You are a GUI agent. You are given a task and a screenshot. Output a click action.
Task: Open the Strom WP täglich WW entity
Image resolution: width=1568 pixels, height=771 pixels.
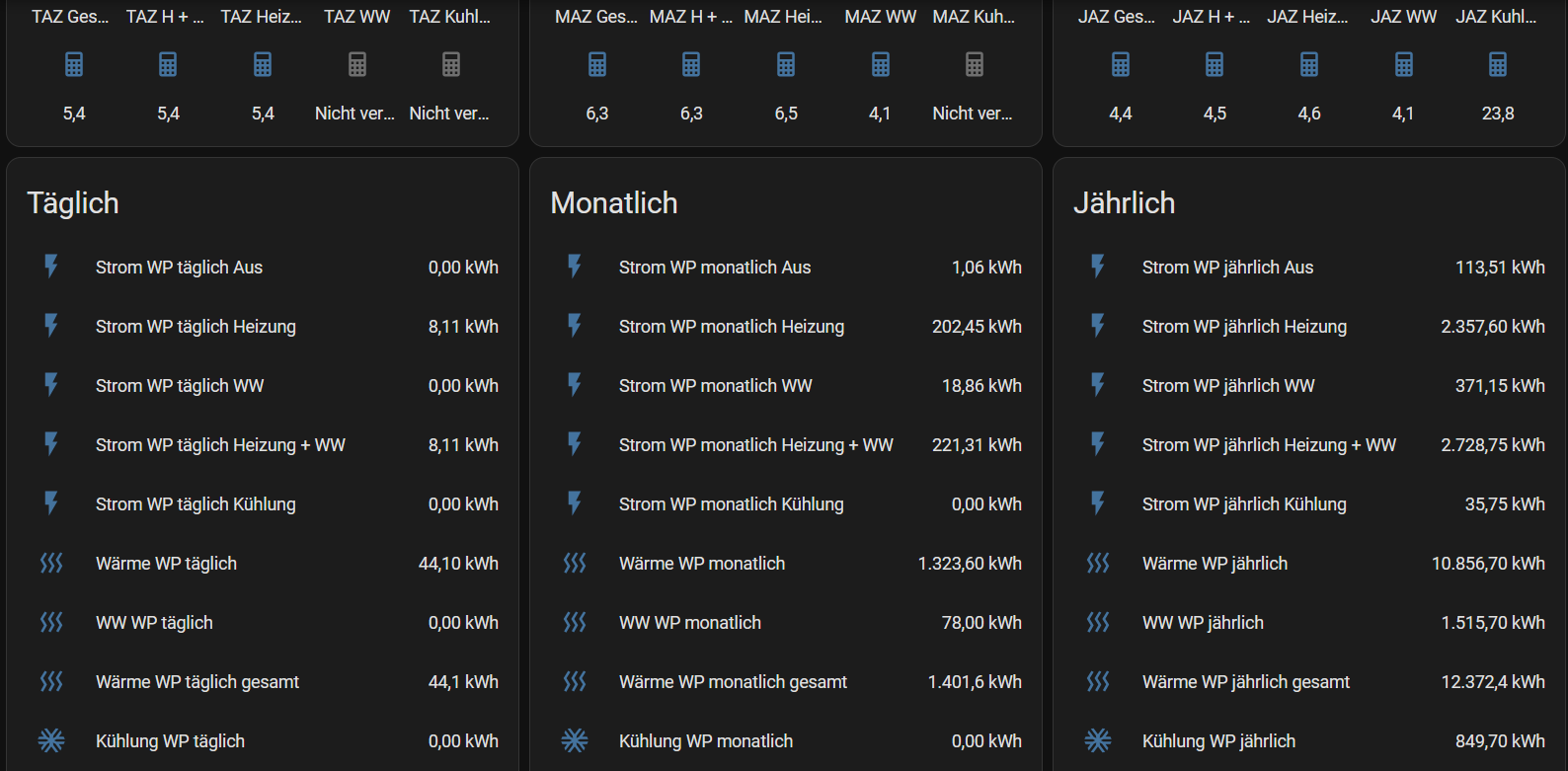click(180, 386)
